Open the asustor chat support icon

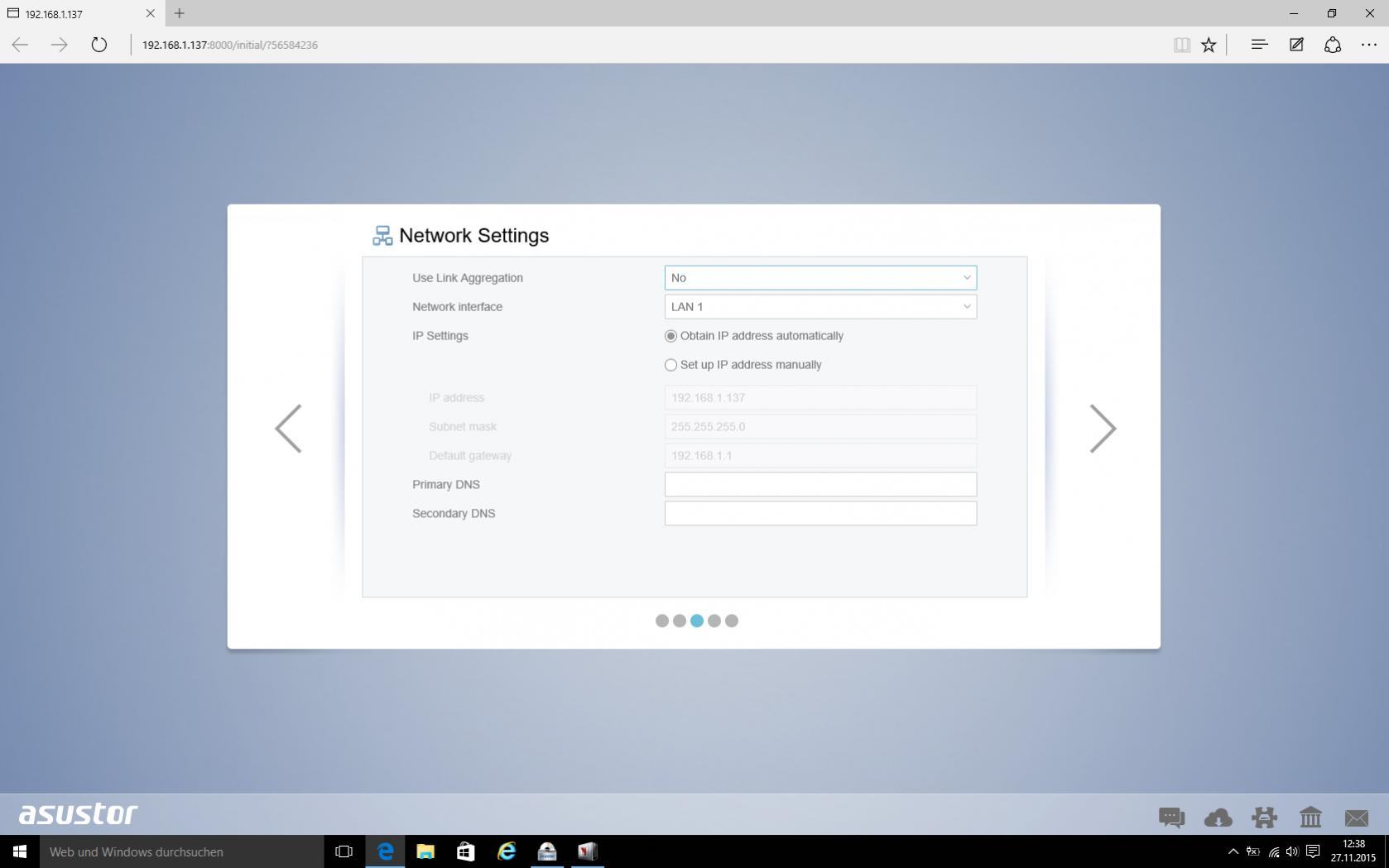[x=1171, y=818]
